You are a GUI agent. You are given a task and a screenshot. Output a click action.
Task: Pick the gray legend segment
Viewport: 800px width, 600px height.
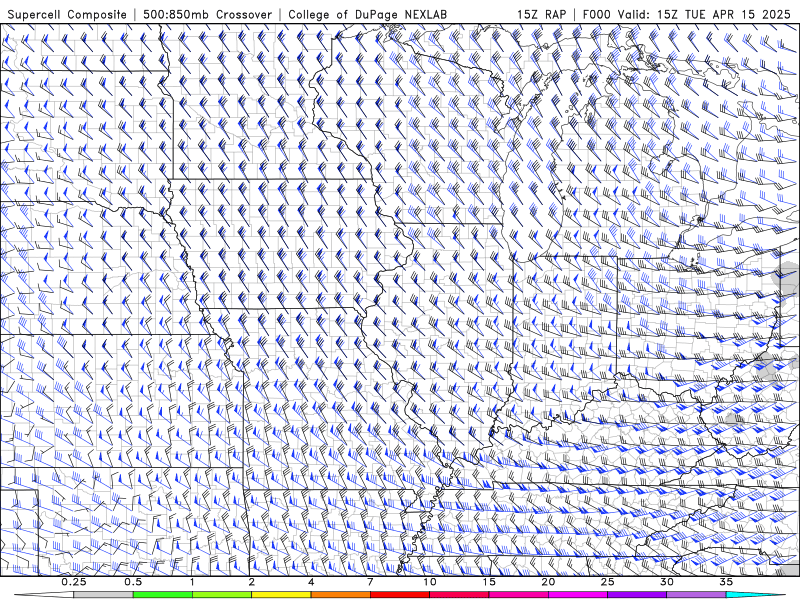pos(103,595)
